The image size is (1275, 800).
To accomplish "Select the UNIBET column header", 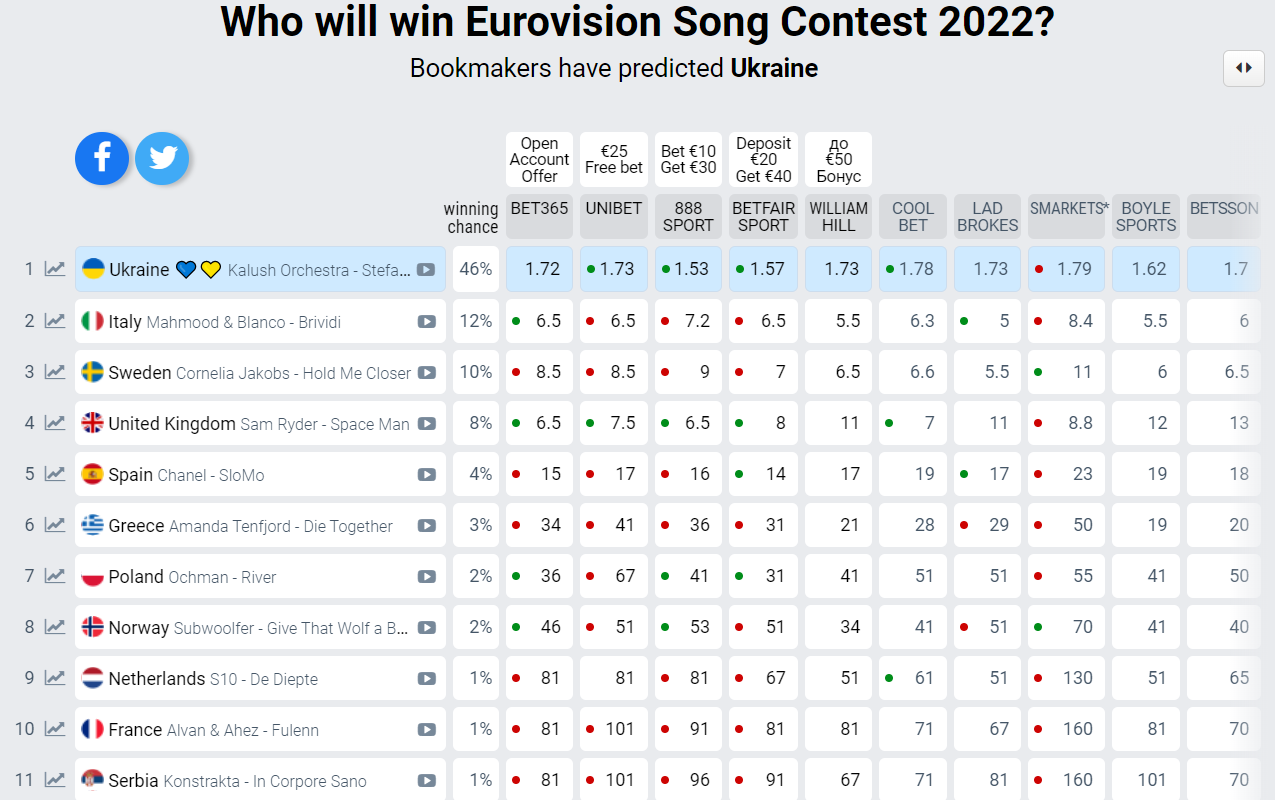I will coord(613,216).
